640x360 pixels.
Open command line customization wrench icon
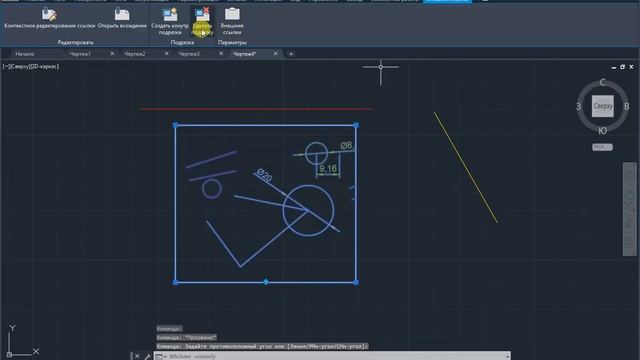pos(147,356)
